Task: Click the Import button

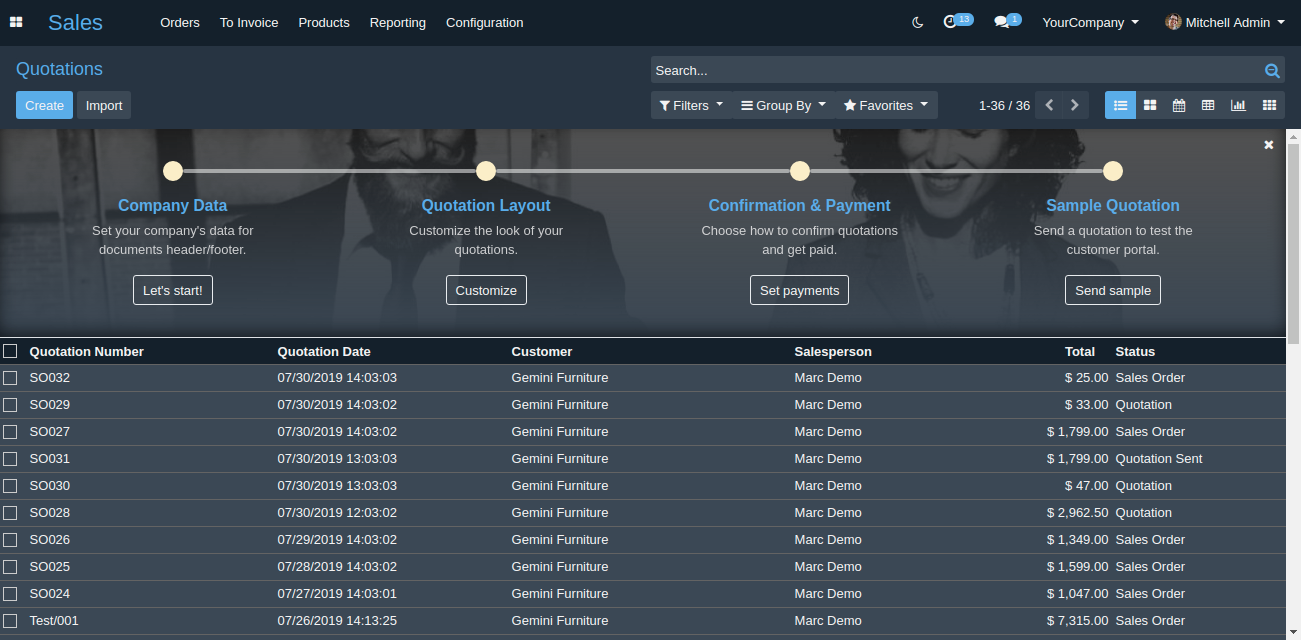Action: [104, 105]
